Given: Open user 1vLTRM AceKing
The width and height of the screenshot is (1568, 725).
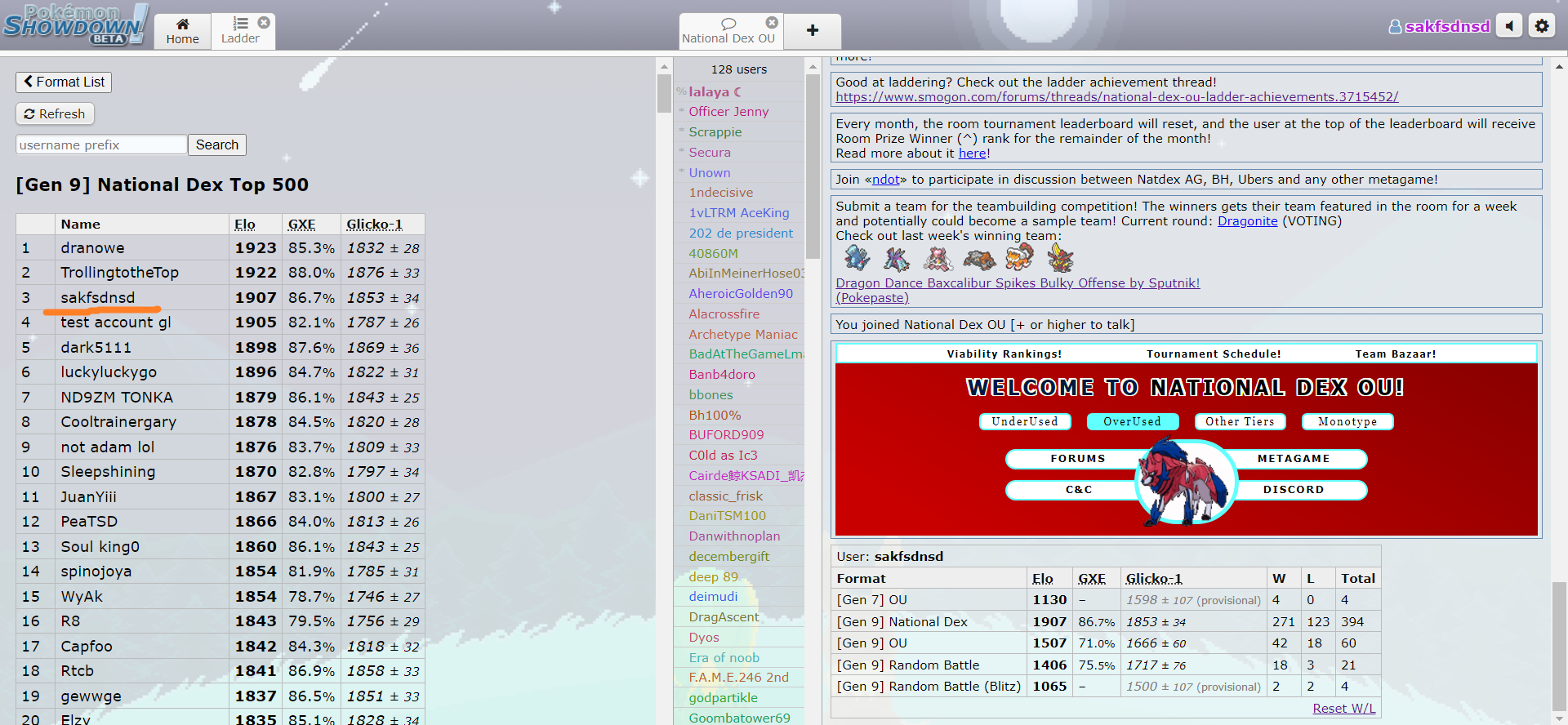Looking at the screenshot, I should click(x=739, y=212).
